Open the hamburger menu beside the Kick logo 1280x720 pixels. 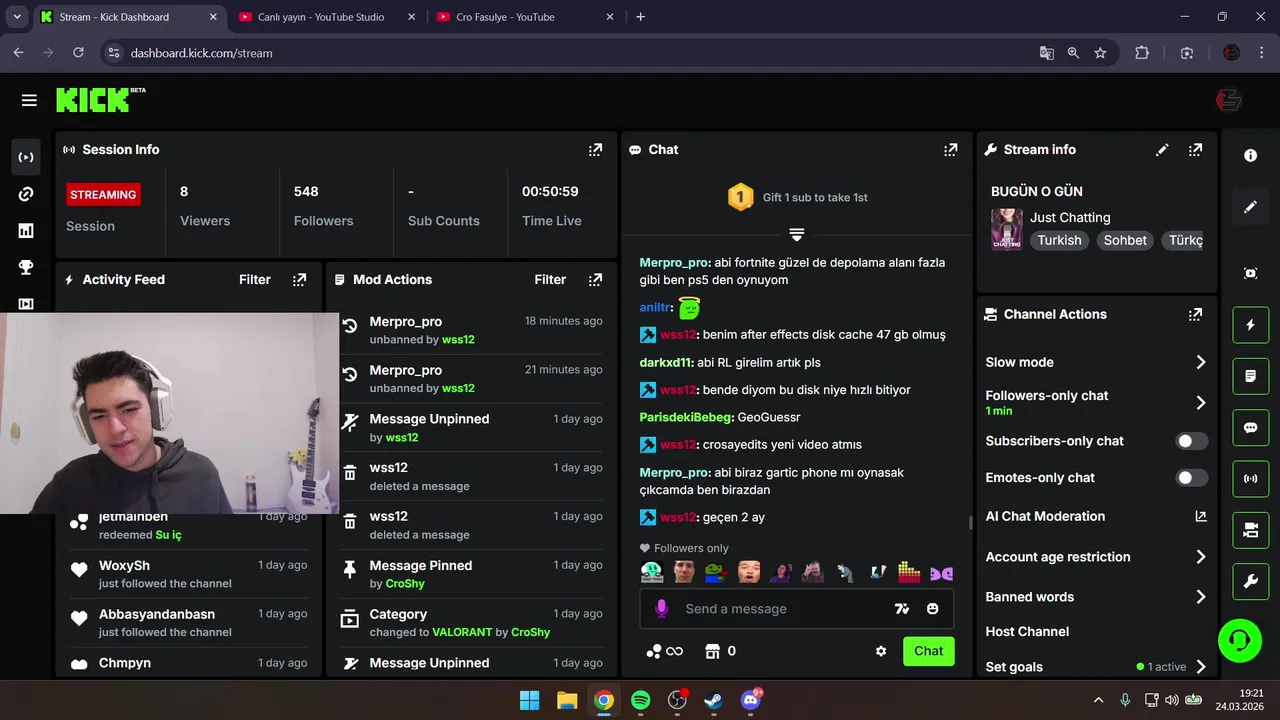pos(29,100)
